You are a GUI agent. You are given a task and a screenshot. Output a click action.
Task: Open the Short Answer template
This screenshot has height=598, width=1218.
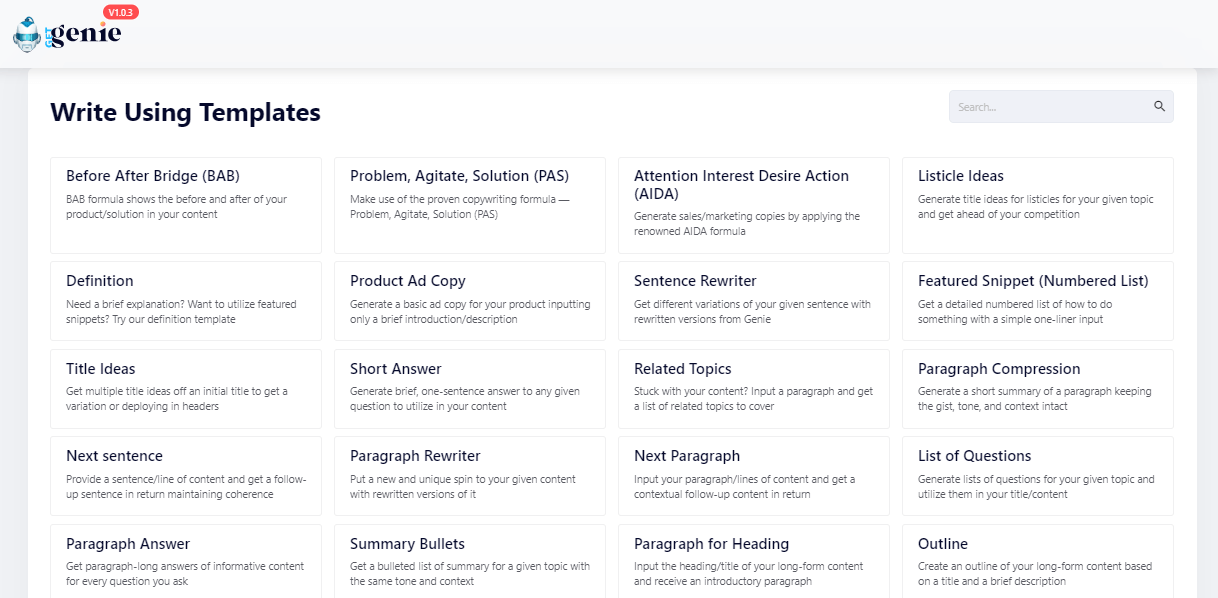470,388
